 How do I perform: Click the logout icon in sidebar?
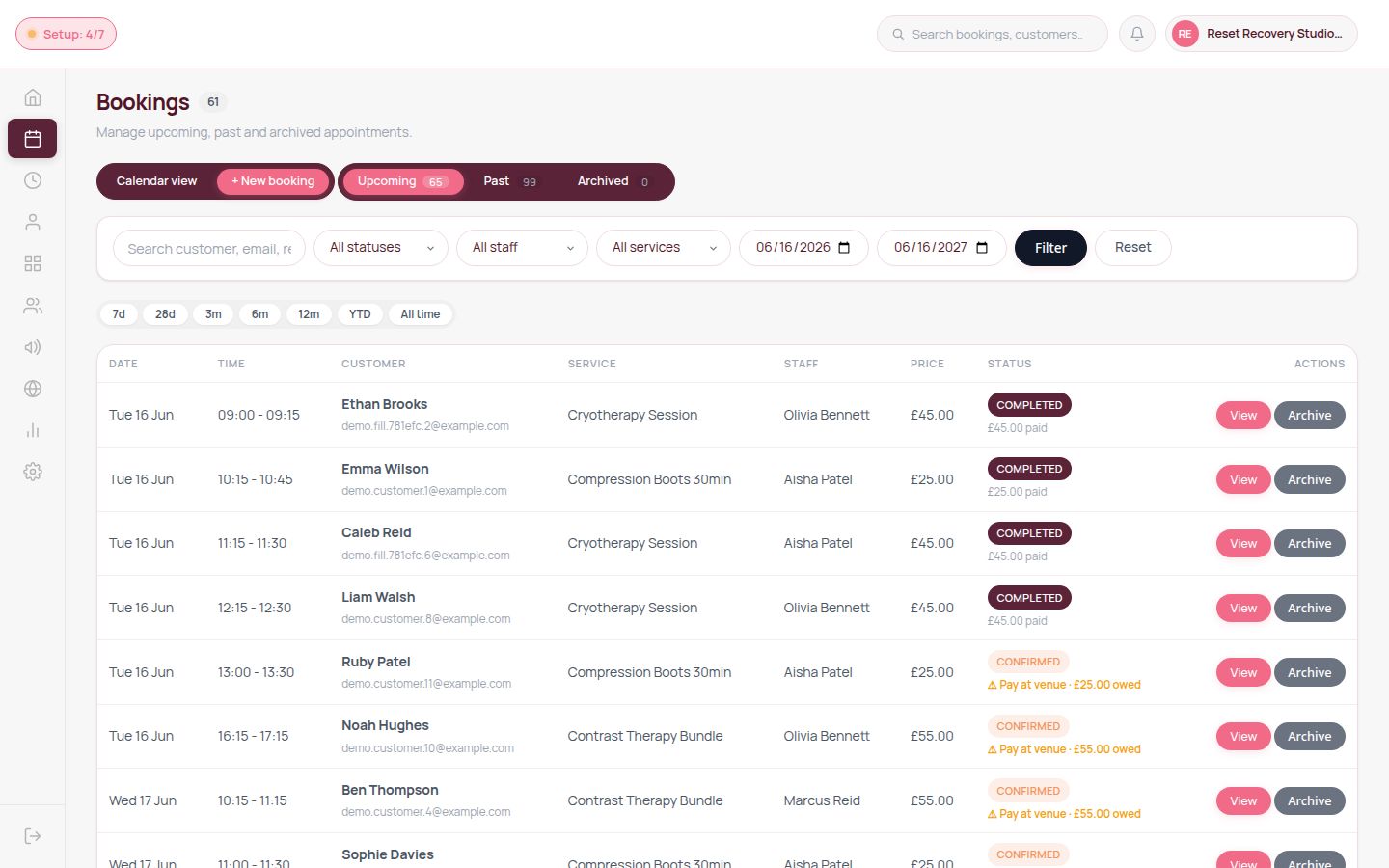tap(33, 836)
